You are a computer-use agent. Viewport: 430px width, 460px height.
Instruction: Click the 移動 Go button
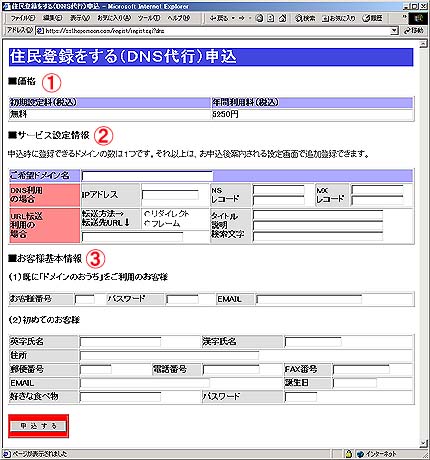click(x=414, y=31)
